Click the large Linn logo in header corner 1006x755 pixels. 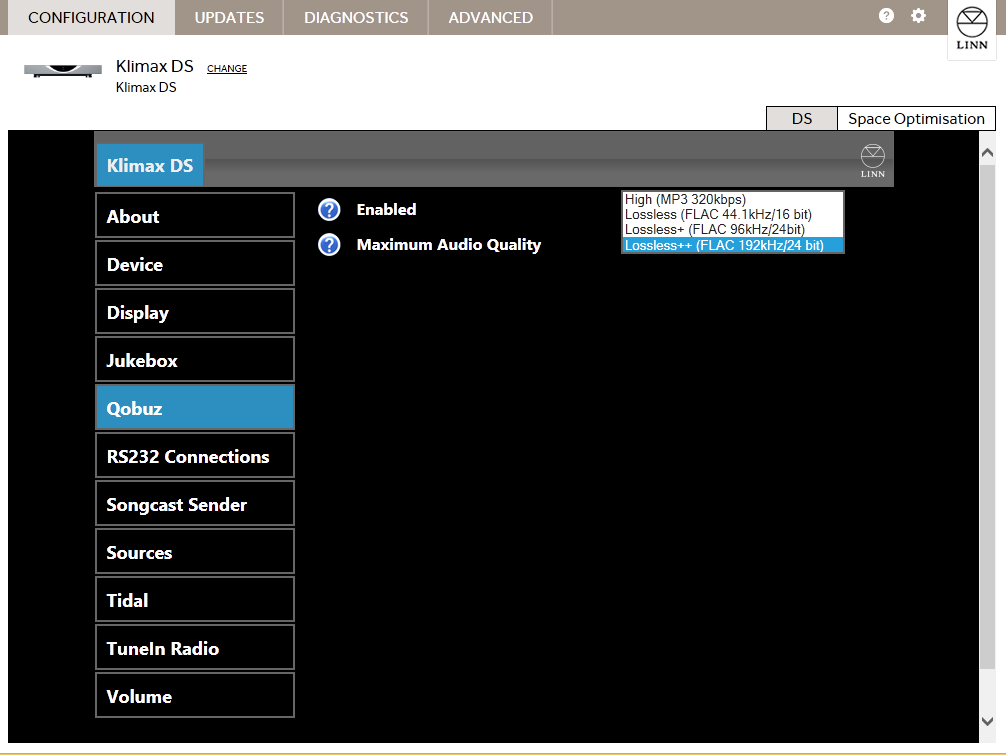tap(972, 29)
